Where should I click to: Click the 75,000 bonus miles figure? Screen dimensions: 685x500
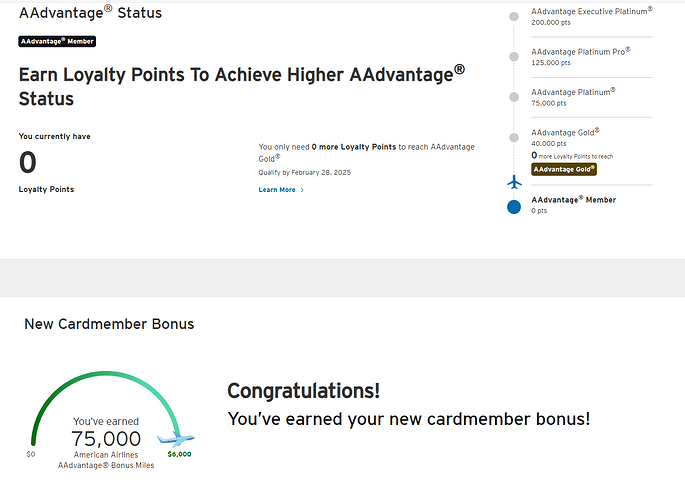[106, 439]
